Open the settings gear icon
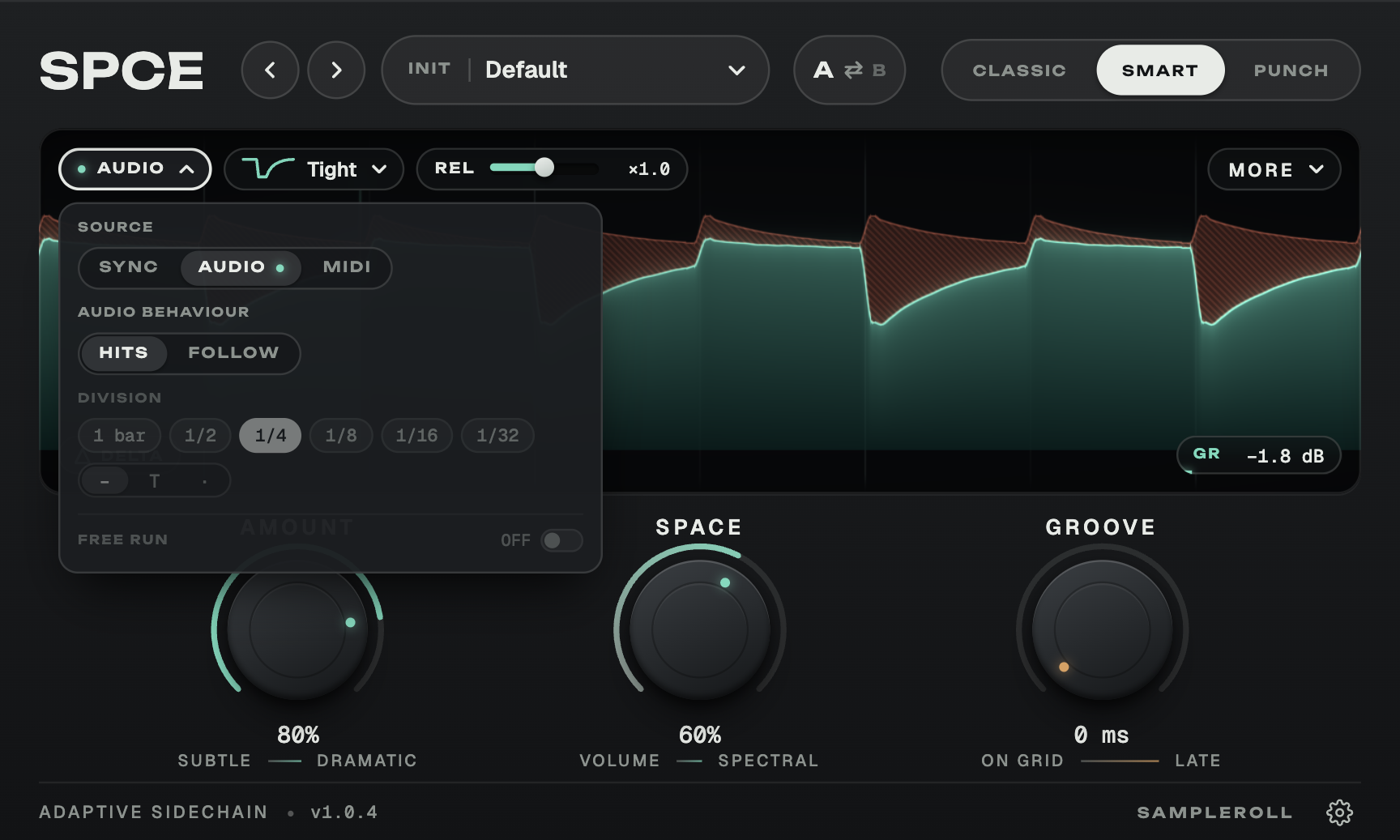 click(1339, 812)
